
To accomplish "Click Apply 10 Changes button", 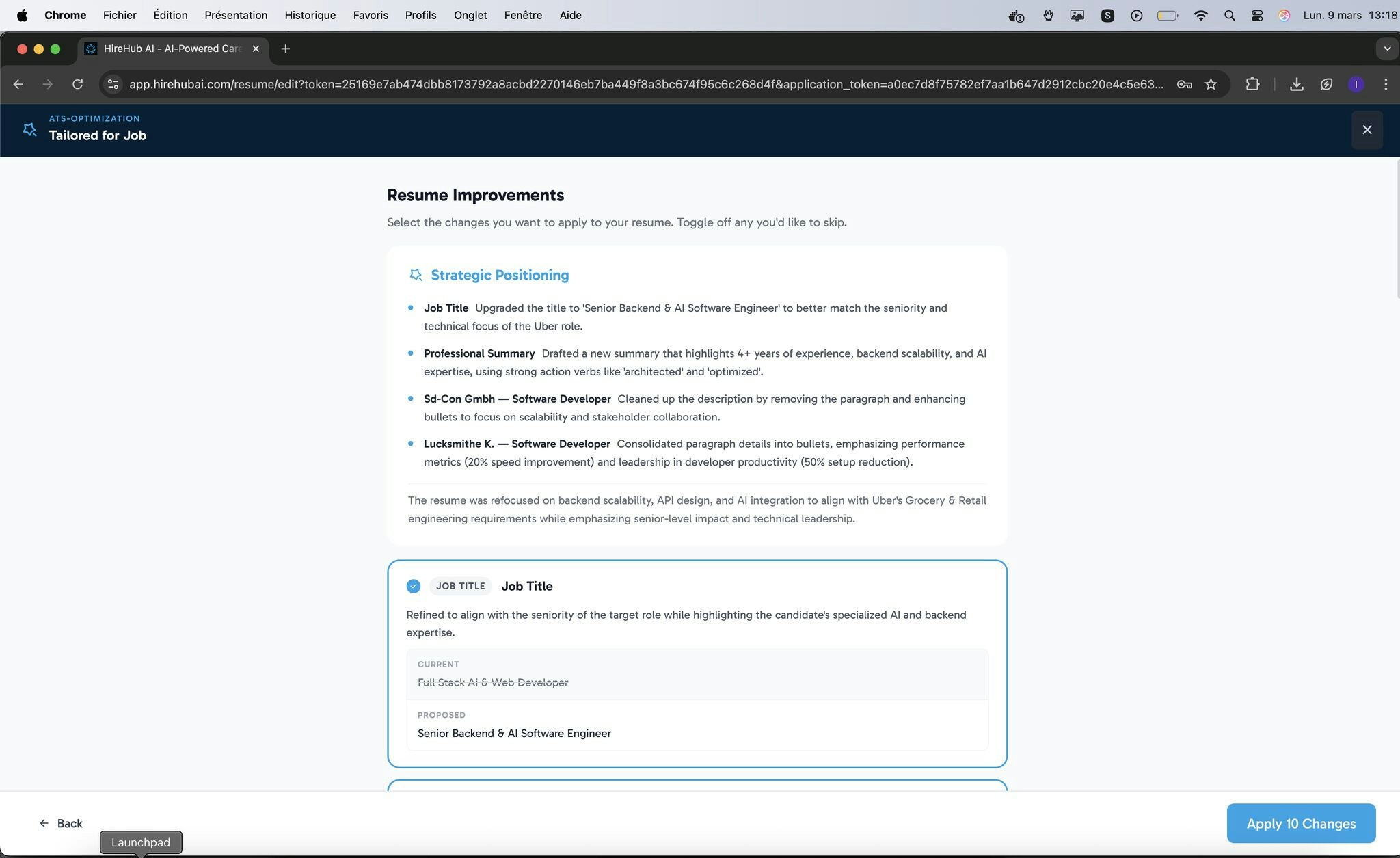I will 1300,823.
